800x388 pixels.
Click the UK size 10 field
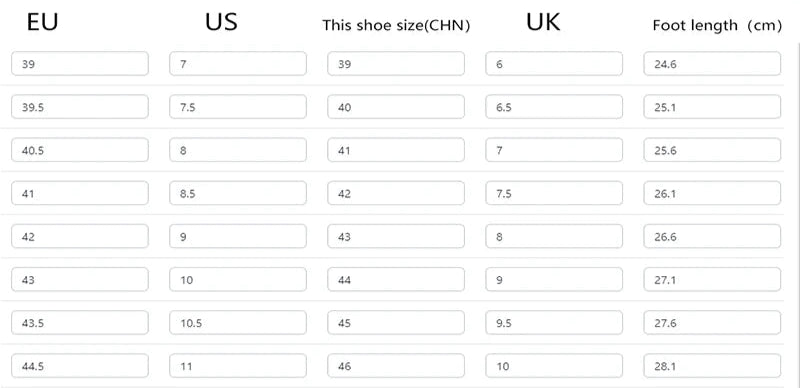click(x=554, y=366)
